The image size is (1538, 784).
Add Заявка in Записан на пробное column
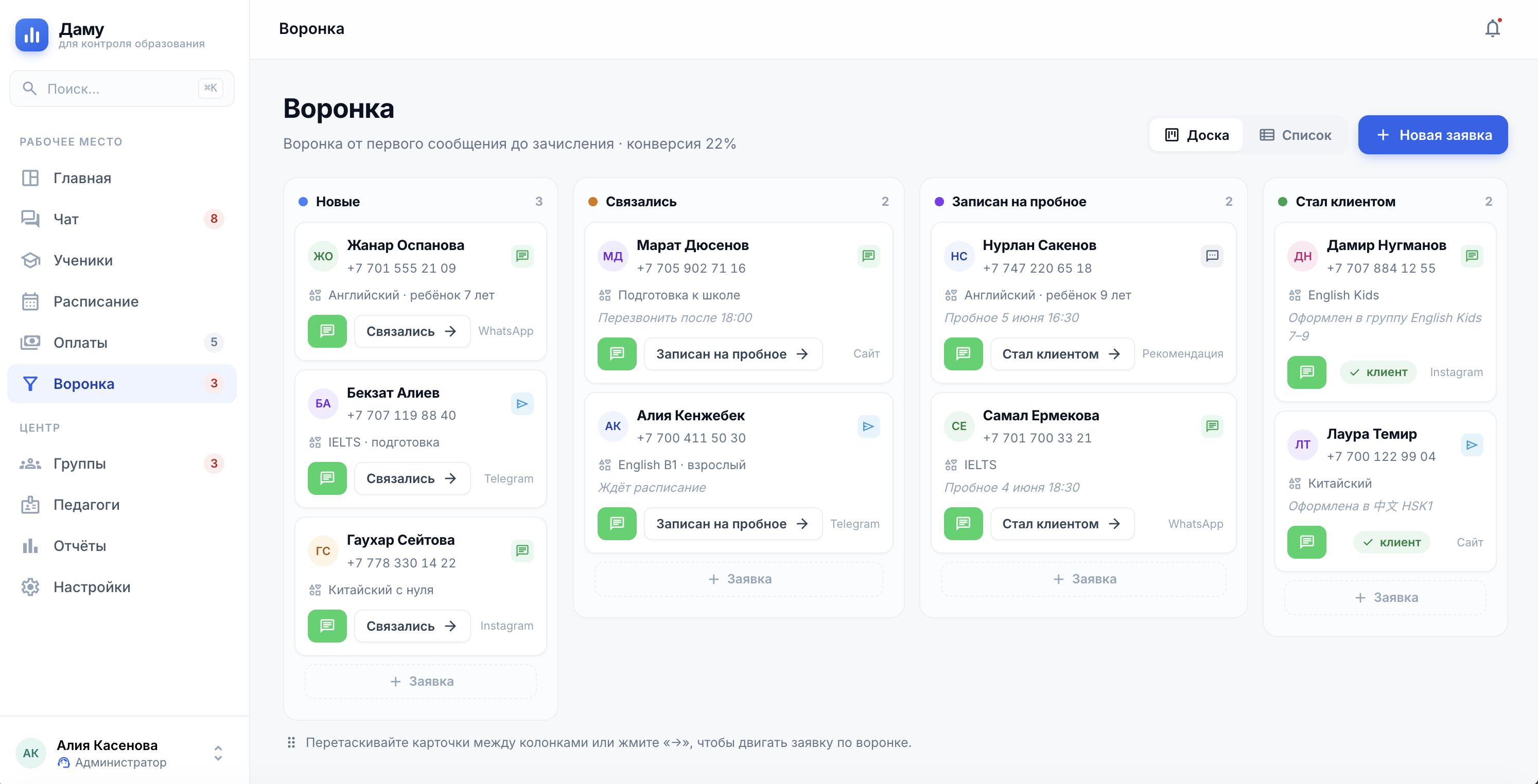(x=1083, y=579)
